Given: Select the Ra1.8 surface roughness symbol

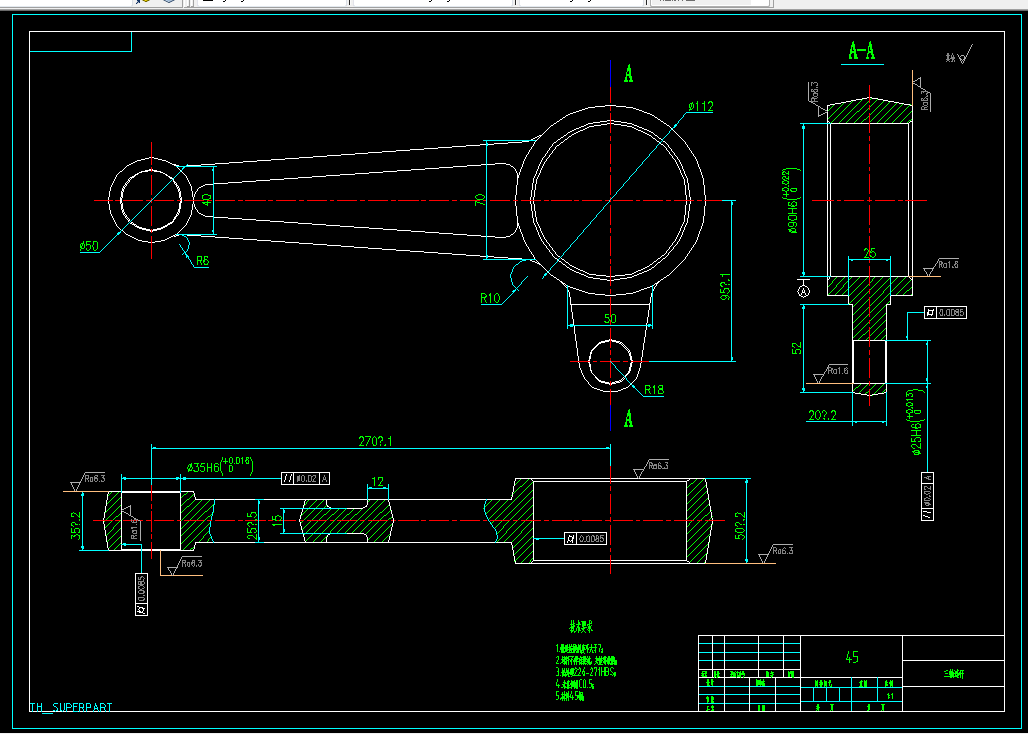Looking at the screenshot, I should 941,267.
